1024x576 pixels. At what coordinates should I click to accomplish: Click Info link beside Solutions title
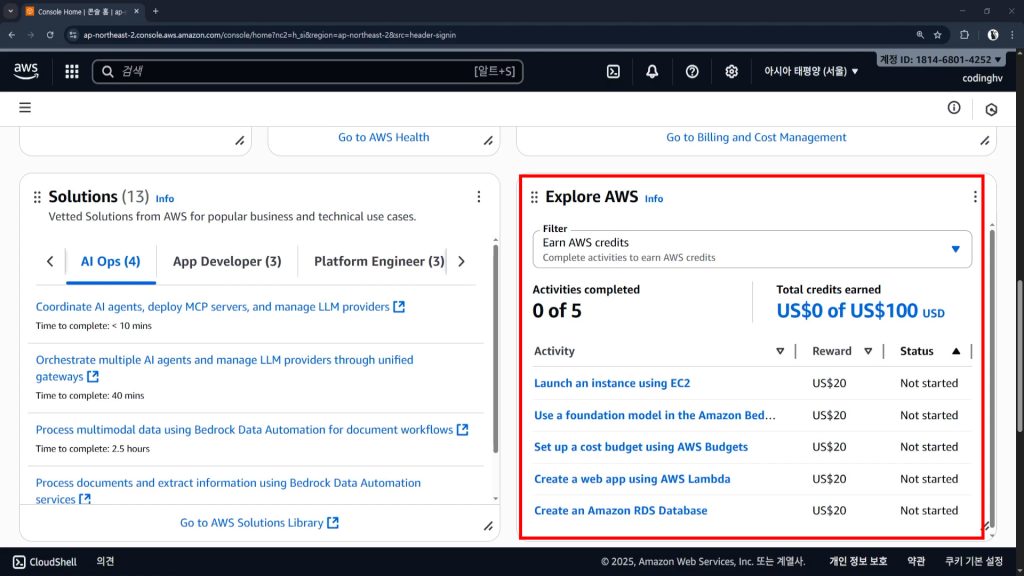pyautogui.click(x=165, y=199)
